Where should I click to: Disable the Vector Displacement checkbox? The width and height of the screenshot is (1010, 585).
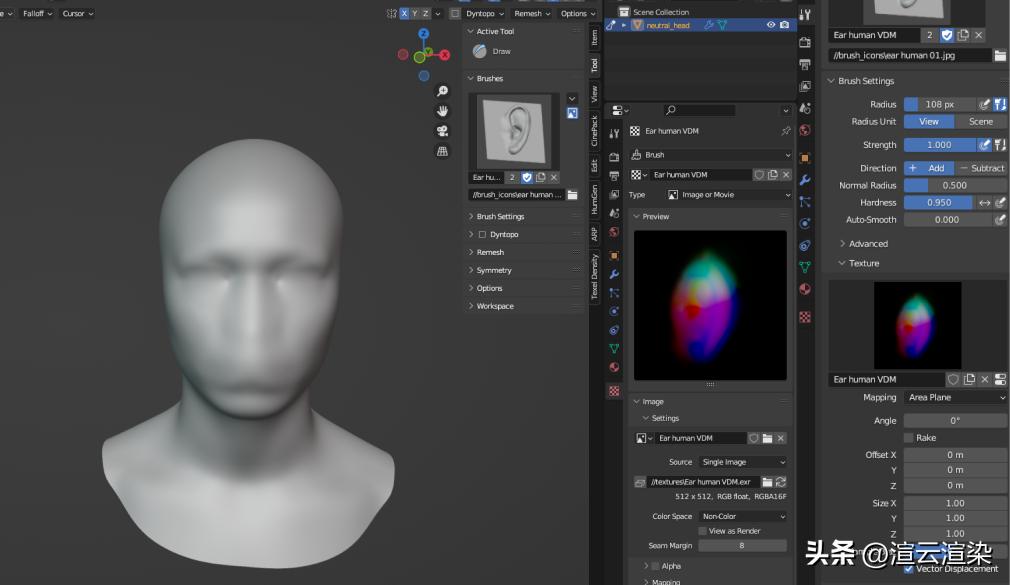point(908,568)
